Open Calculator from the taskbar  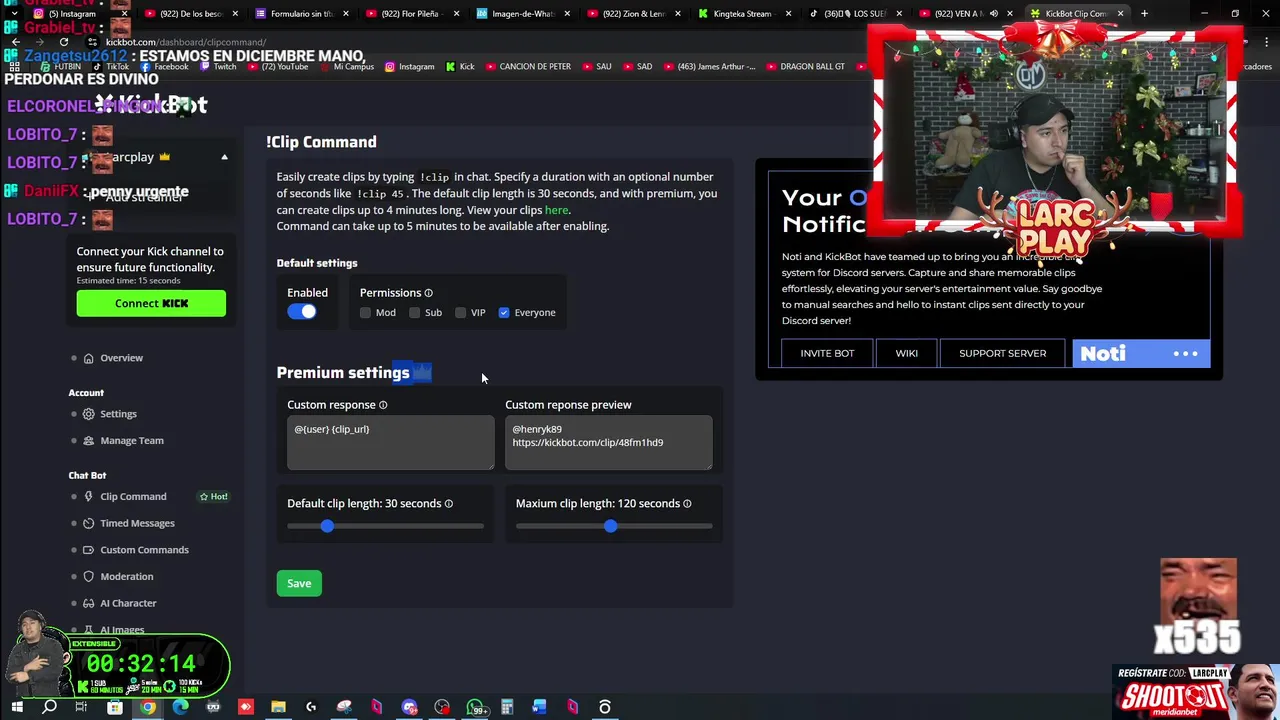coord(507,707)
